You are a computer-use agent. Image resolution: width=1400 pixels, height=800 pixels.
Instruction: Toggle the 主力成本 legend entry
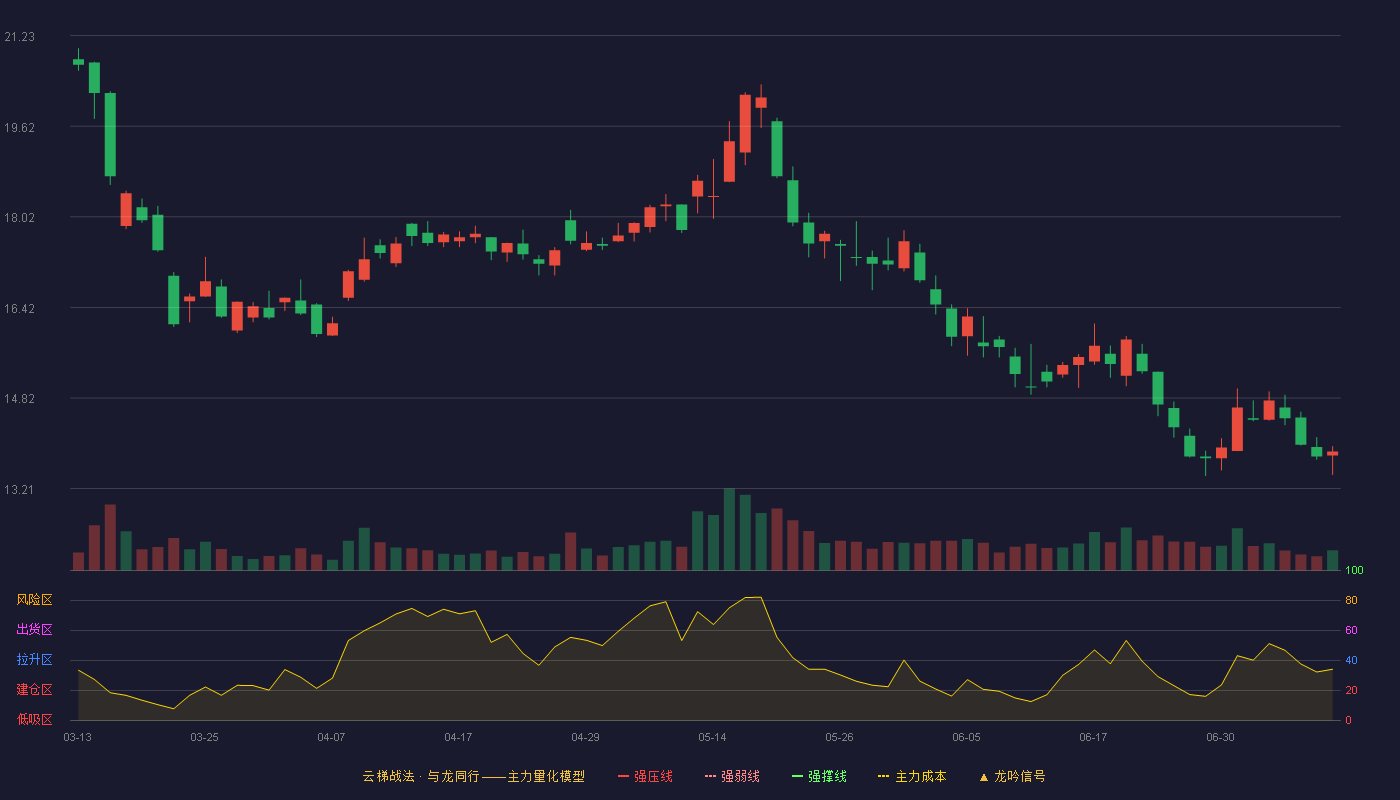[912, 776]
